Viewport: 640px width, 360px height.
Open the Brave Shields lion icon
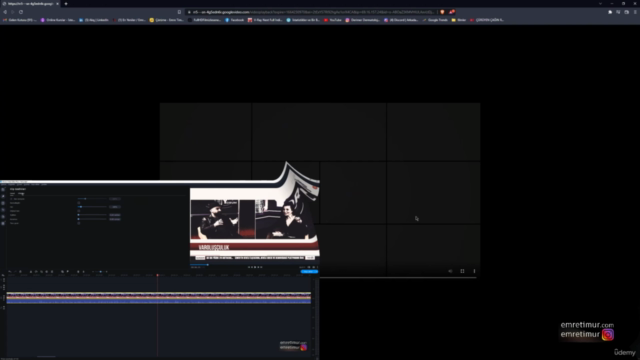pyautogui.click(x=442, y=12)
